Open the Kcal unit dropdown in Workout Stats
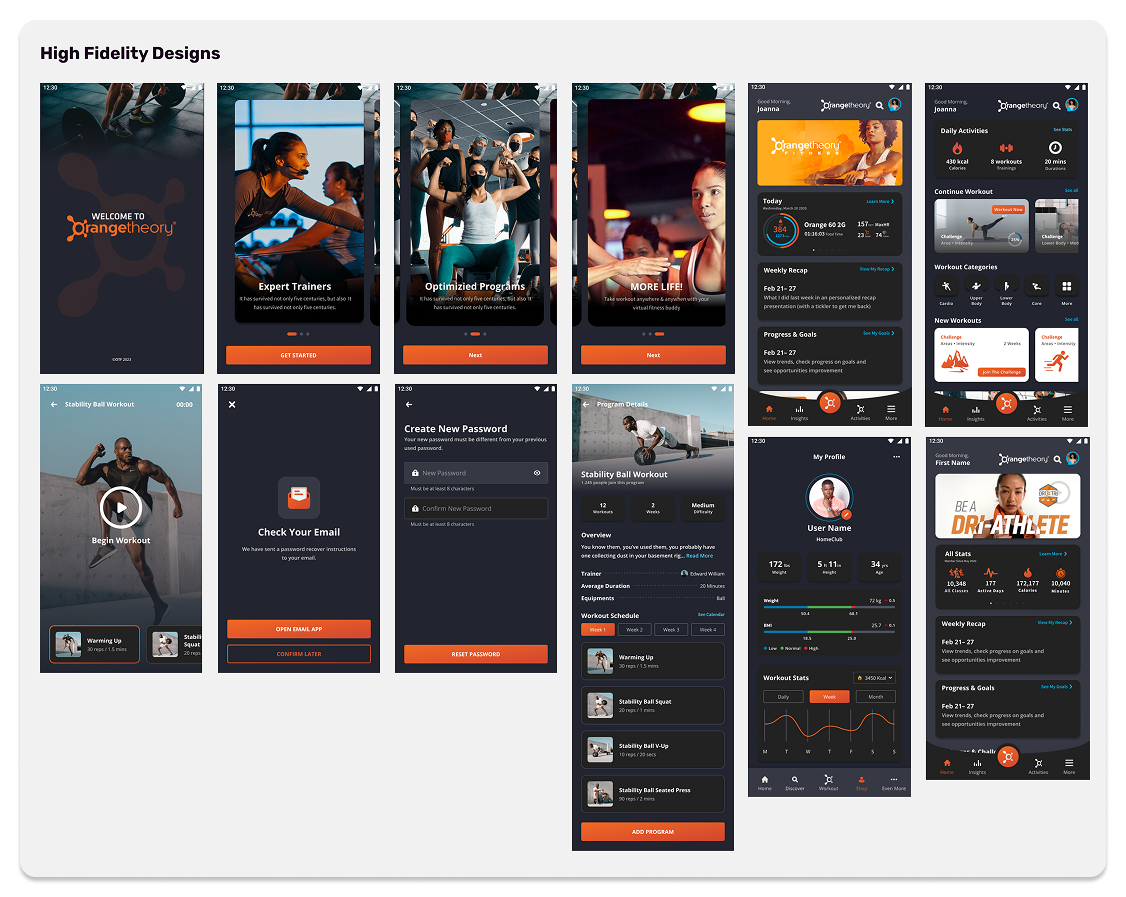The height and width of the screenshot is (897, 1126). point(874,677)
